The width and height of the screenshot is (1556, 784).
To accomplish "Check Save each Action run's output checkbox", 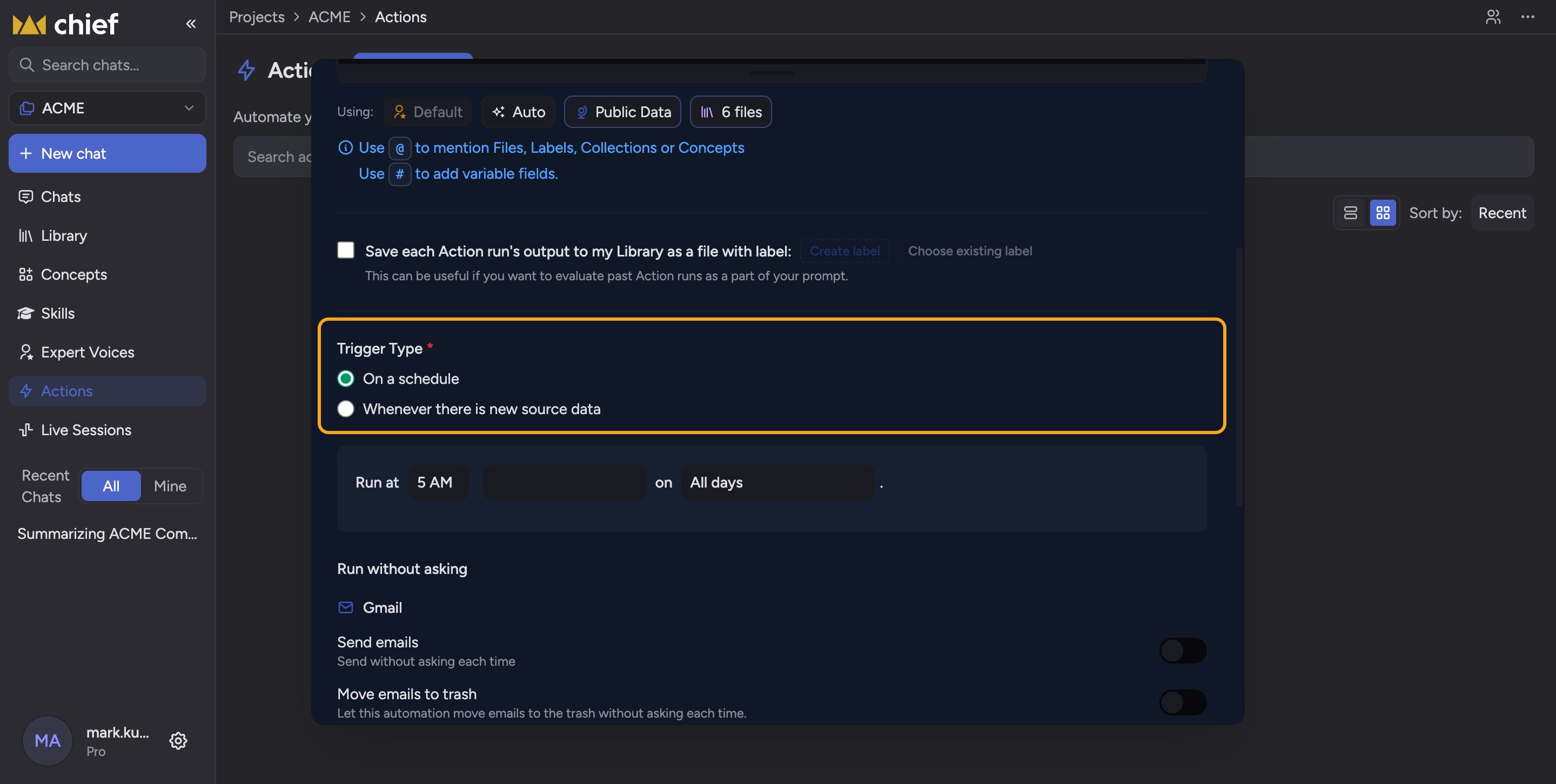I will tap(346, 250).
